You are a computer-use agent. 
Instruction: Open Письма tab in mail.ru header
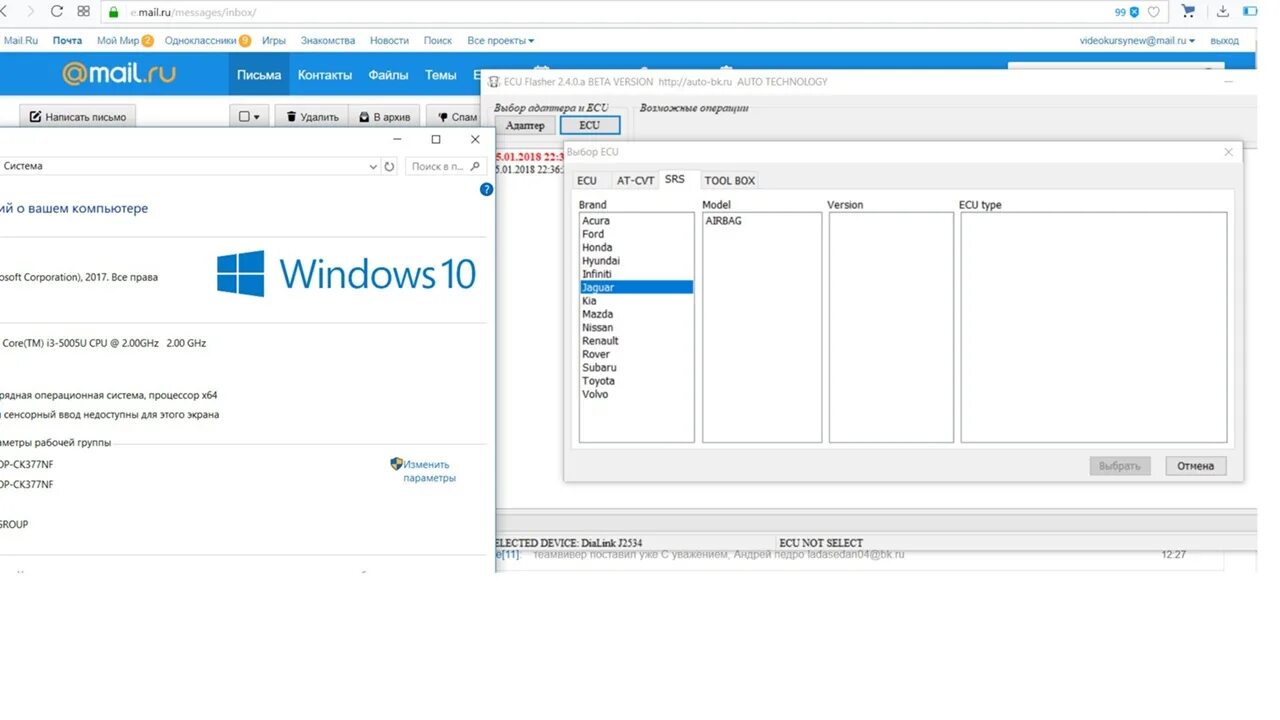[259, 75]
